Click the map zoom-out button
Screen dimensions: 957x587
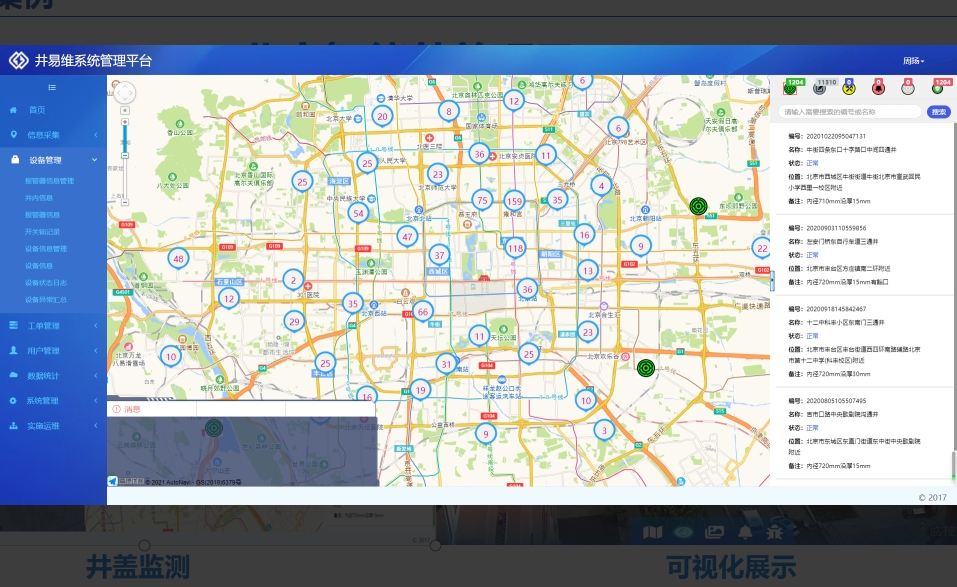pyautogui.click(x=125, y=202)
